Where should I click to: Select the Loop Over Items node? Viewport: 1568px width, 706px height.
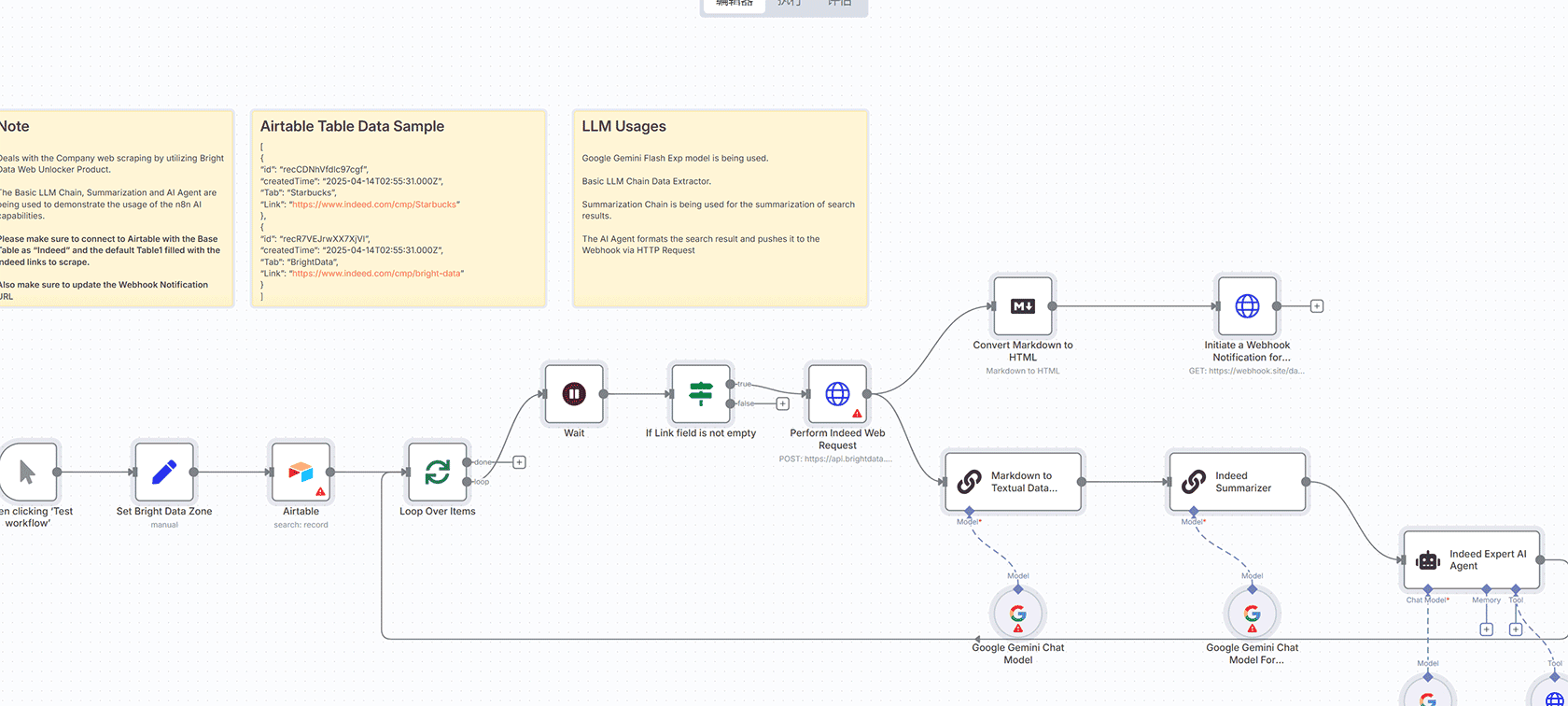coord(437,473)
